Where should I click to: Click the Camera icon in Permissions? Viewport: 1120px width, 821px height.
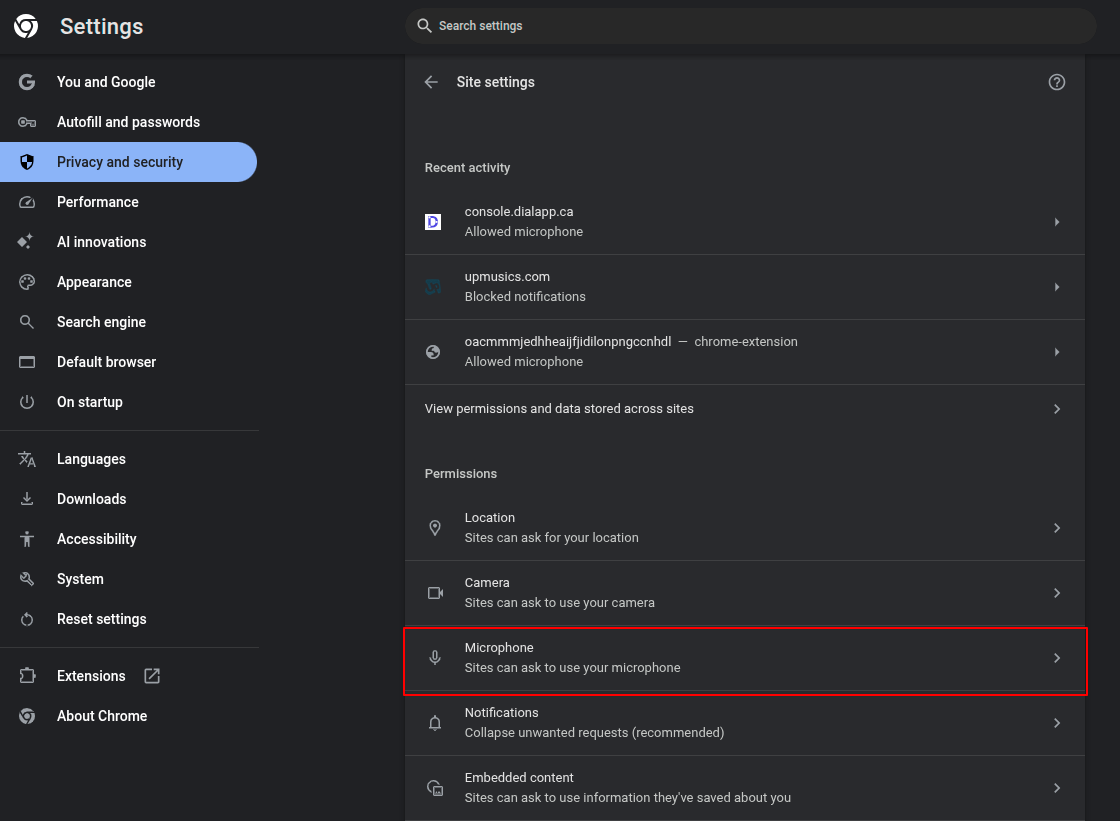(x=435, y=592)
